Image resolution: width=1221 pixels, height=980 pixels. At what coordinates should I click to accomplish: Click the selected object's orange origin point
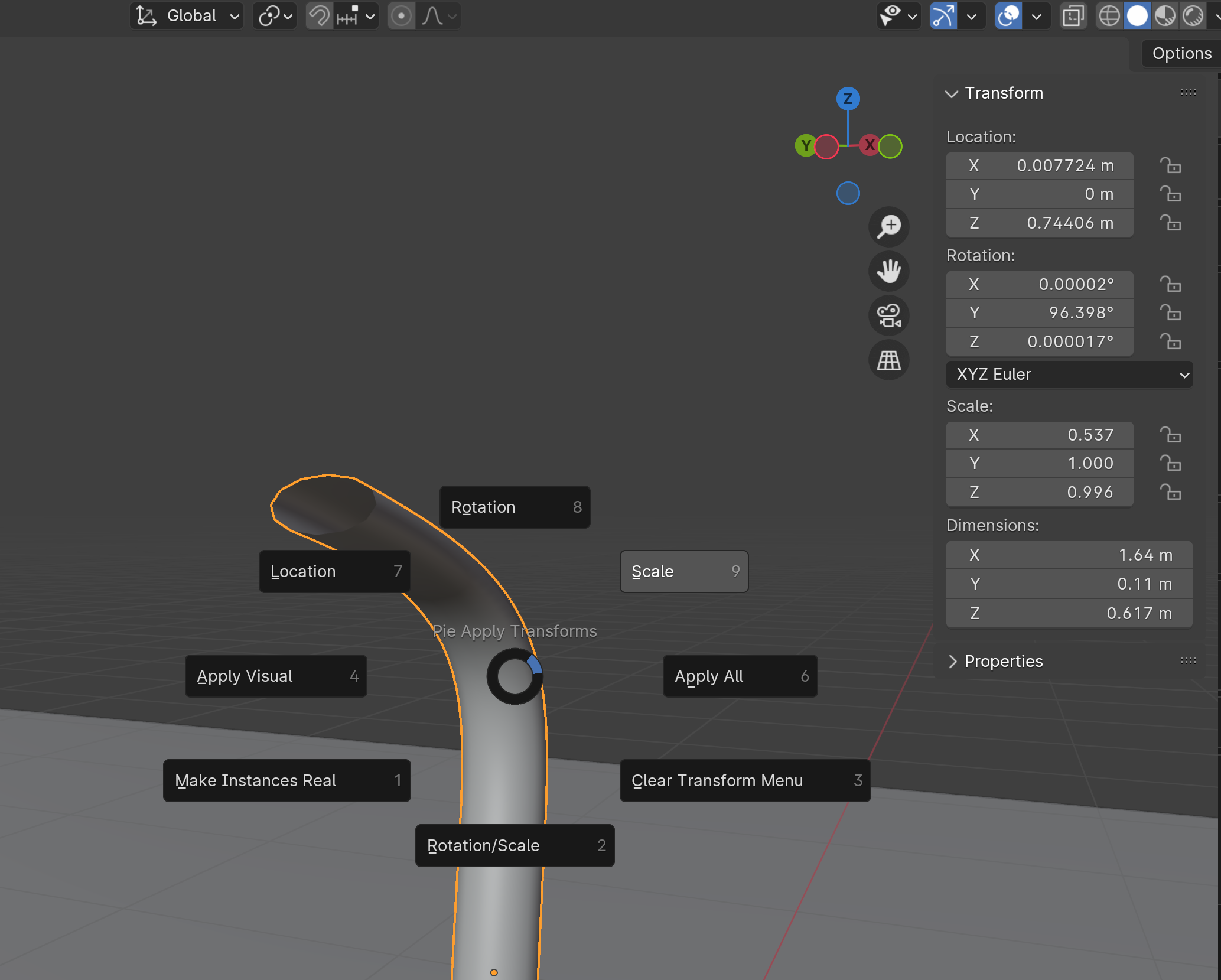(x=494, y=972)
